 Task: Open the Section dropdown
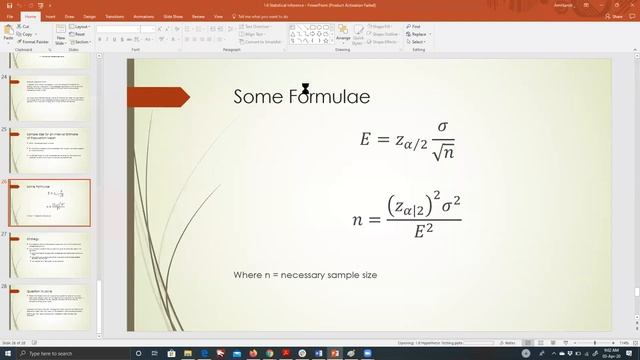[x=80, y=42]
